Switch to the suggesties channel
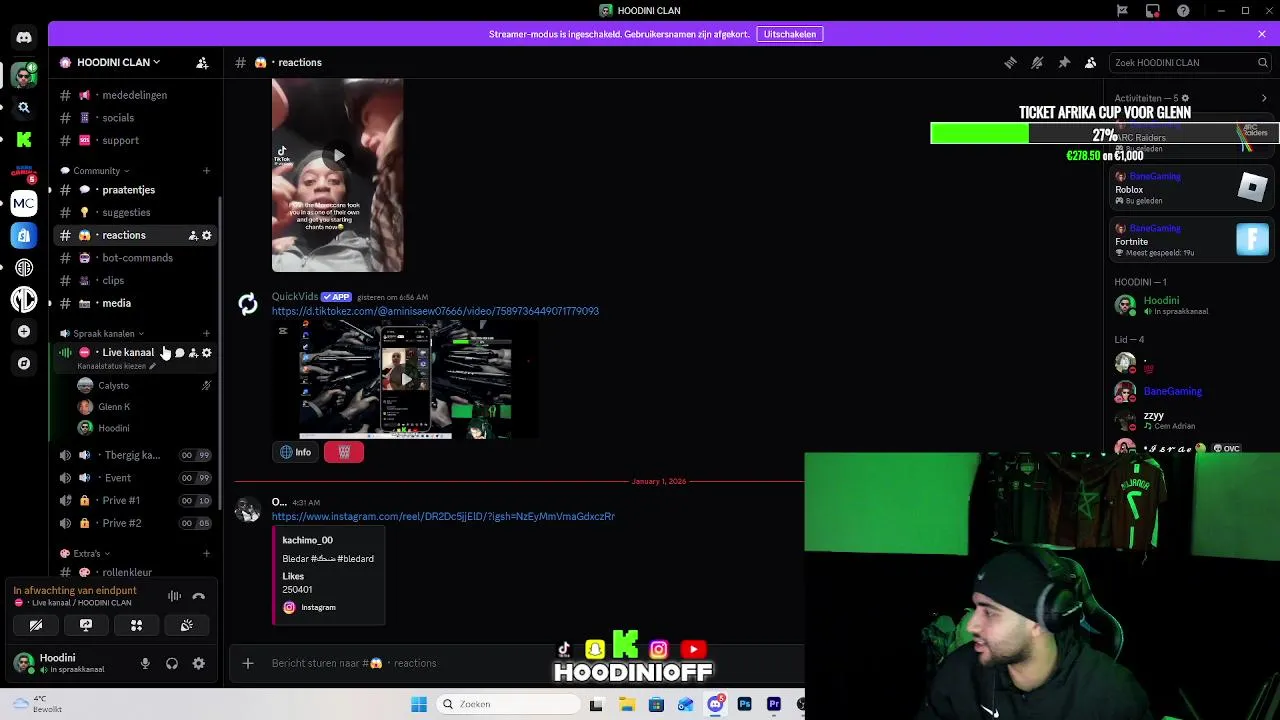 click(x=134, y=213)
